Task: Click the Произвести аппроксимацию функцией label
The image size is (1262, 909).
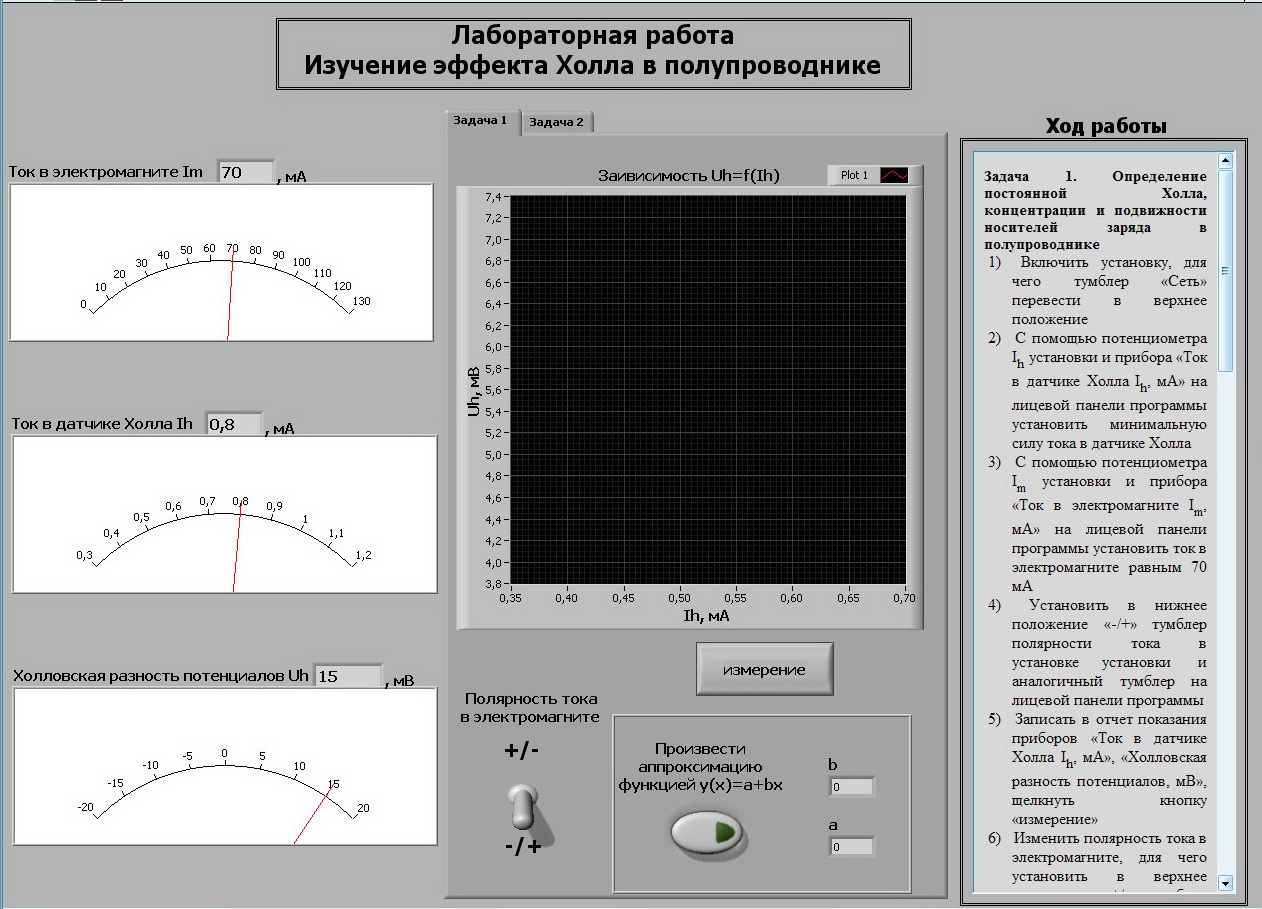Action: pos(701,766)
